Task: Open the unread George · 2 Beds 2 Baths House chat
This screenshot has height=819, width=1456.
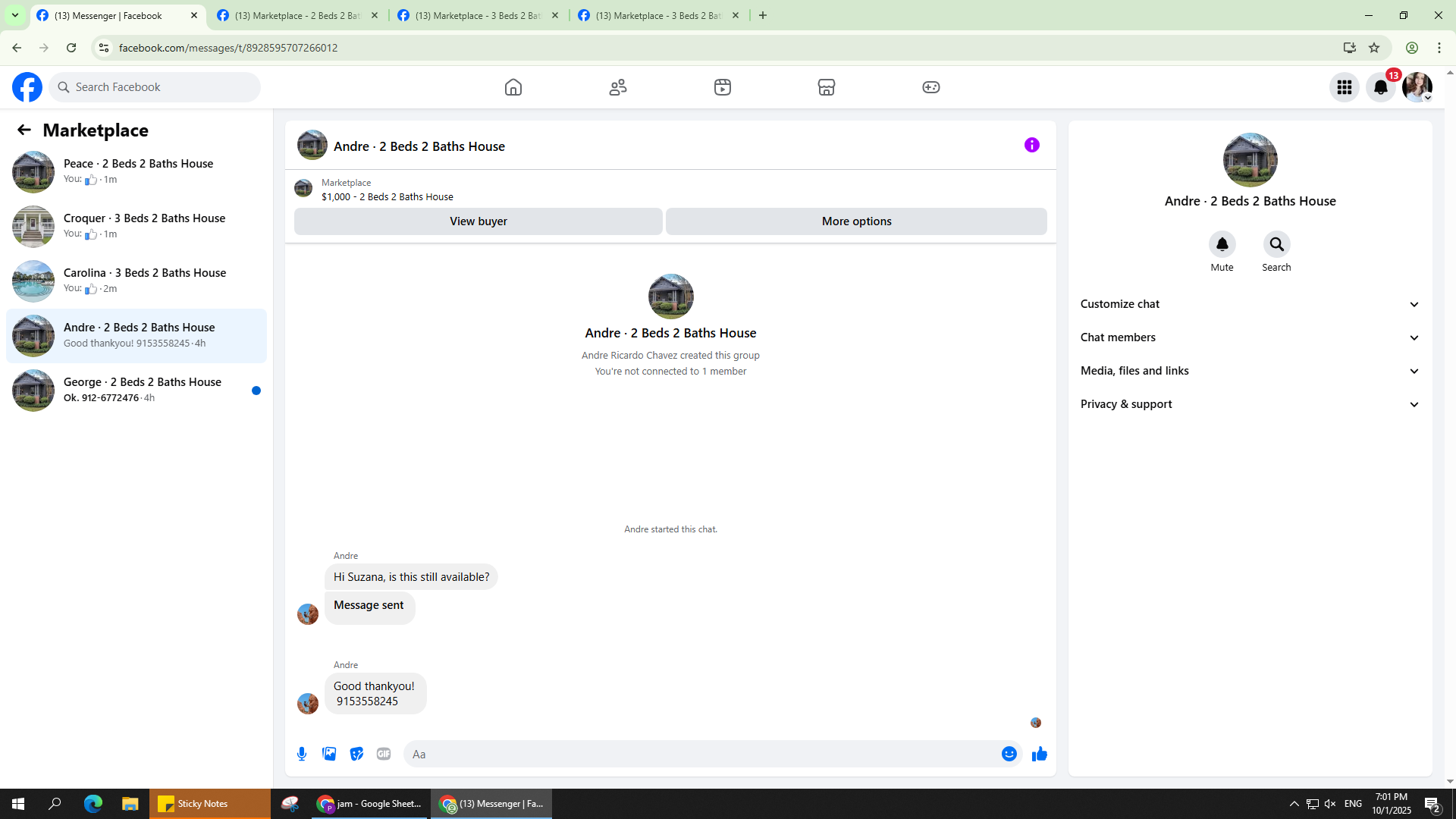Action: pos(136,391)
